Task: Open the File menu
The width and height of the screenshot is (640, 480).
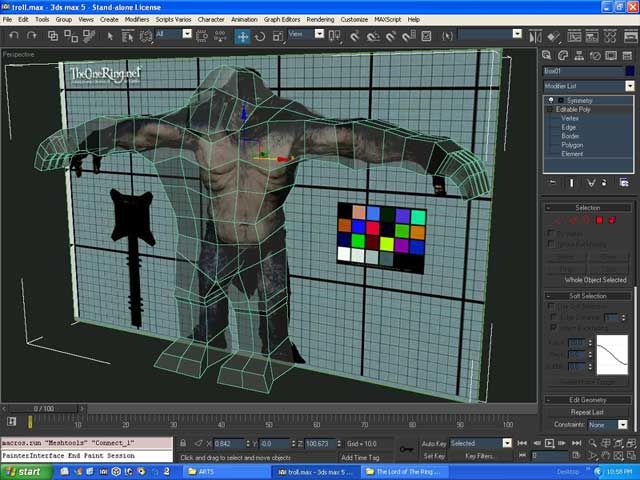Action: pyautogui.click(x=7, y=20)
